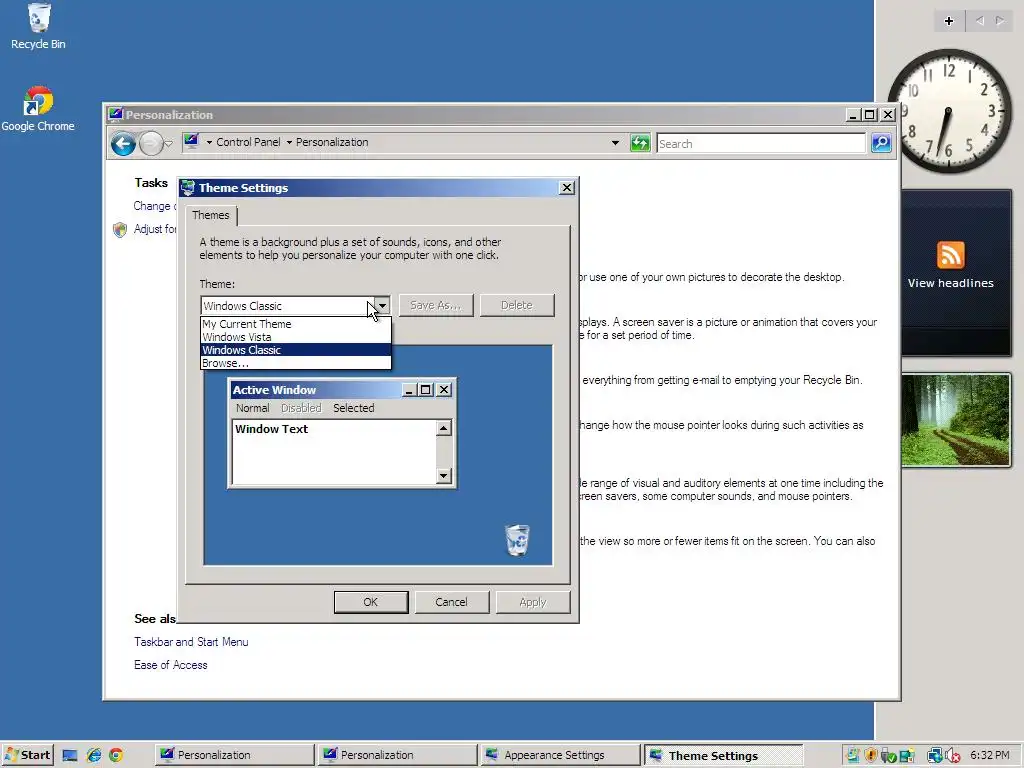Click the recycle bin in theme preview
The height and width of the screenshot is (768, 1024).
click(x=517, y=539)
